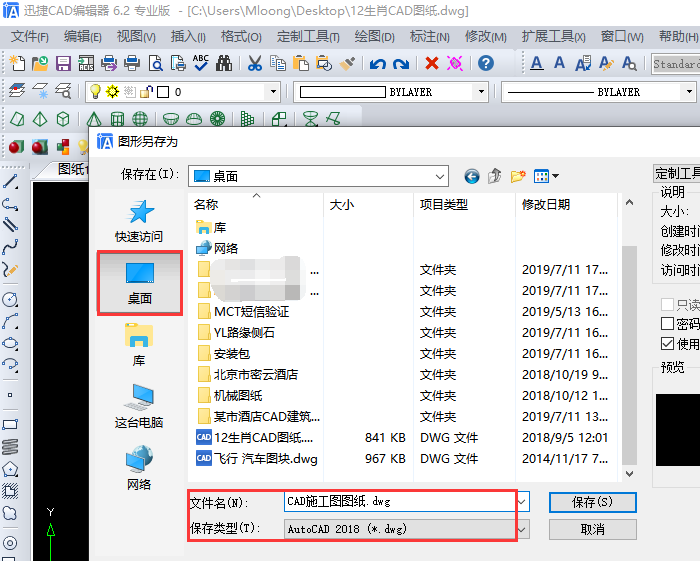Open the 标注(N) menu
Screen dimensions: 700x561
[429, 37]
